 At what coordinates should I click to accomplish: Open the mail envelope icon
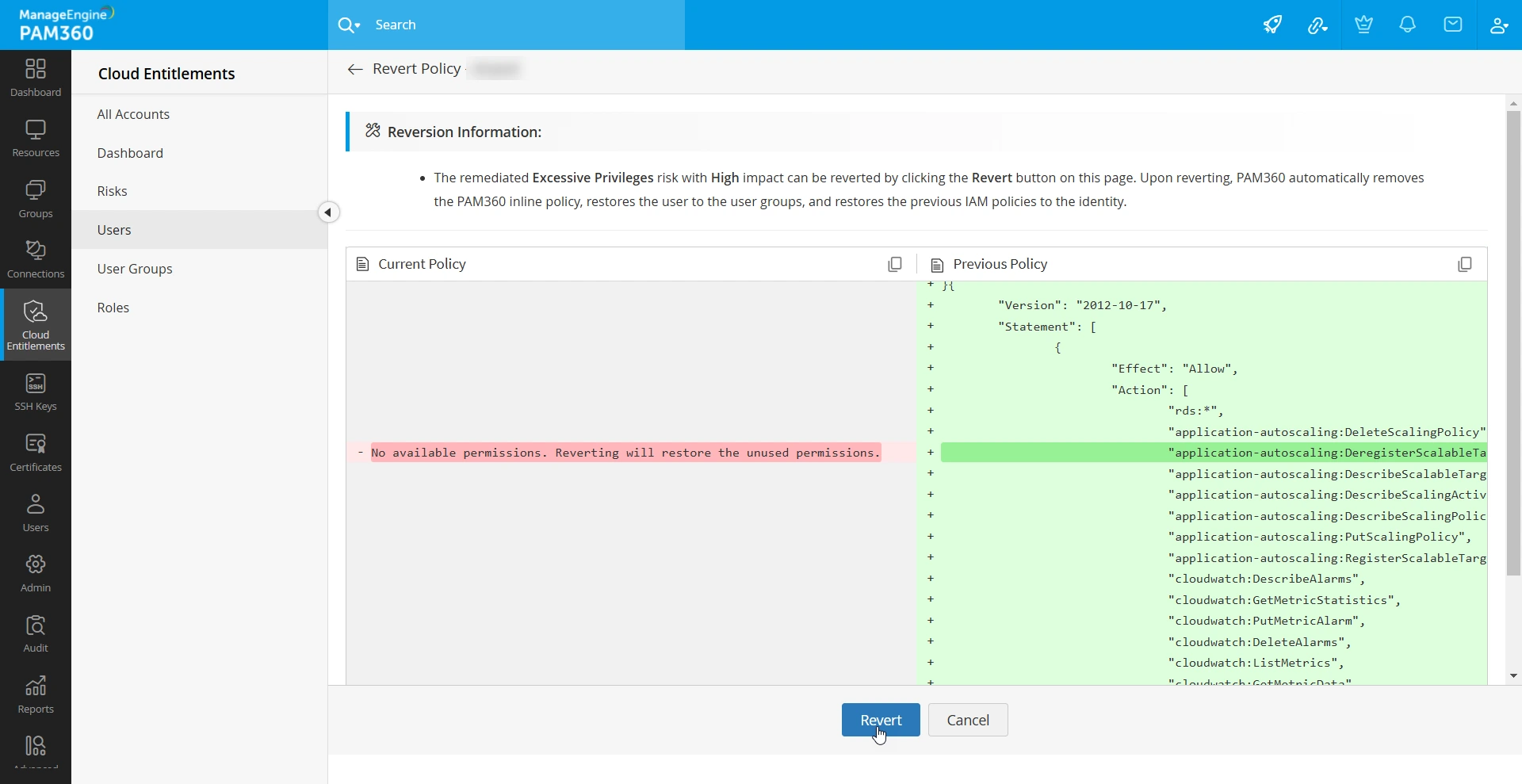point(1453,25)
